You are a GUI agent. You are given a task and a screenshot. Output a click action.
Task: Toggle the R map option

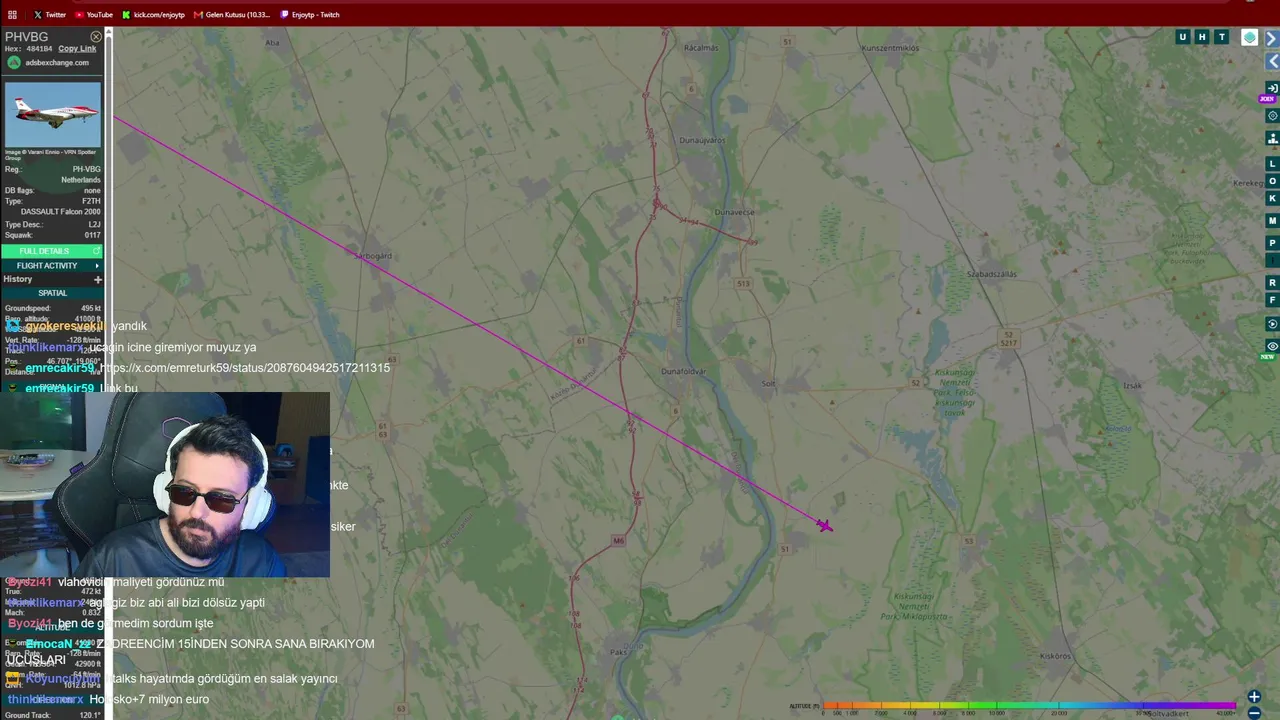(x=1272, y=283)
